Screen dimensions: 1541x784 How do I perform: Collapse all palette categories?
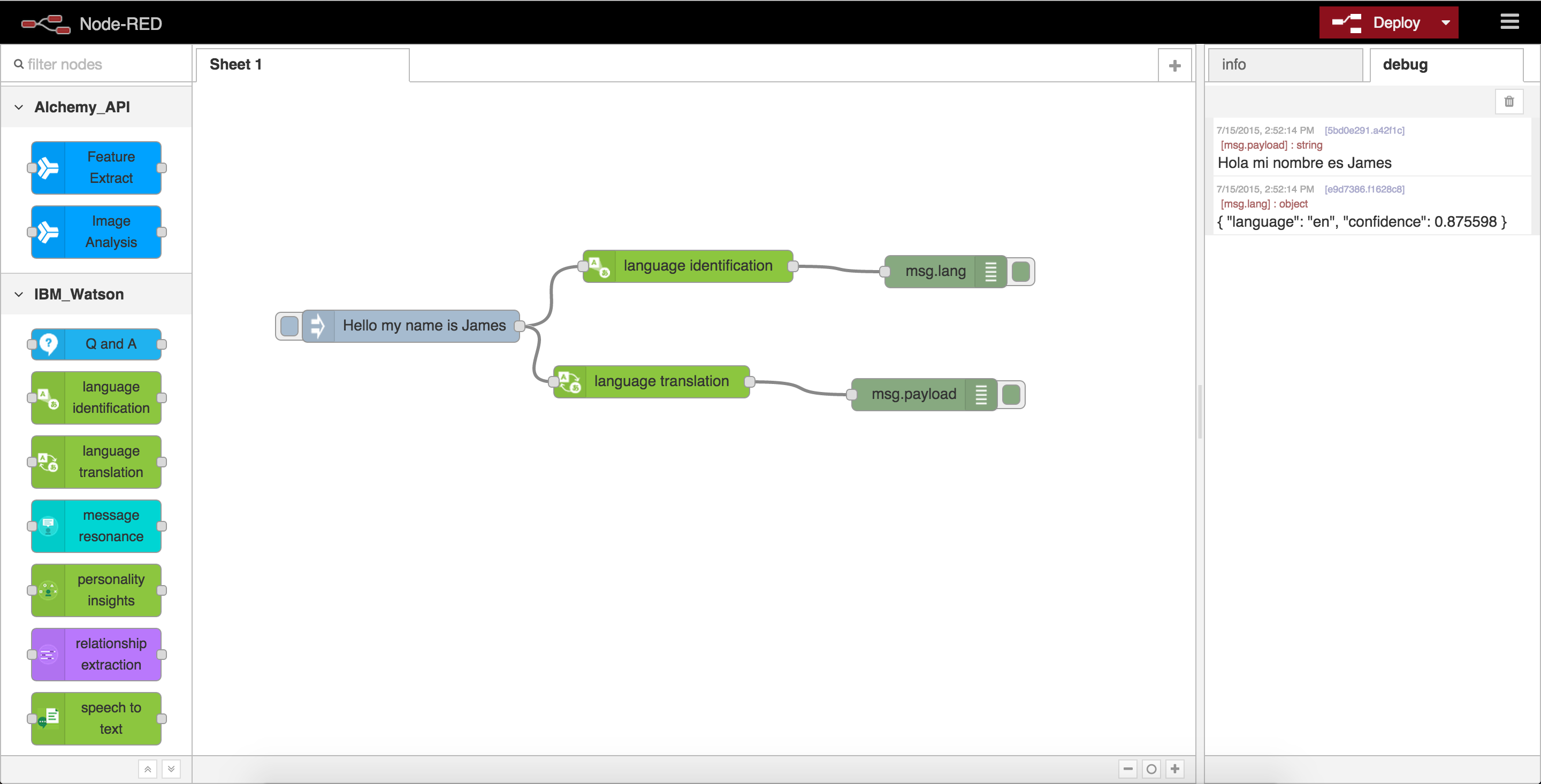(148, 769)
